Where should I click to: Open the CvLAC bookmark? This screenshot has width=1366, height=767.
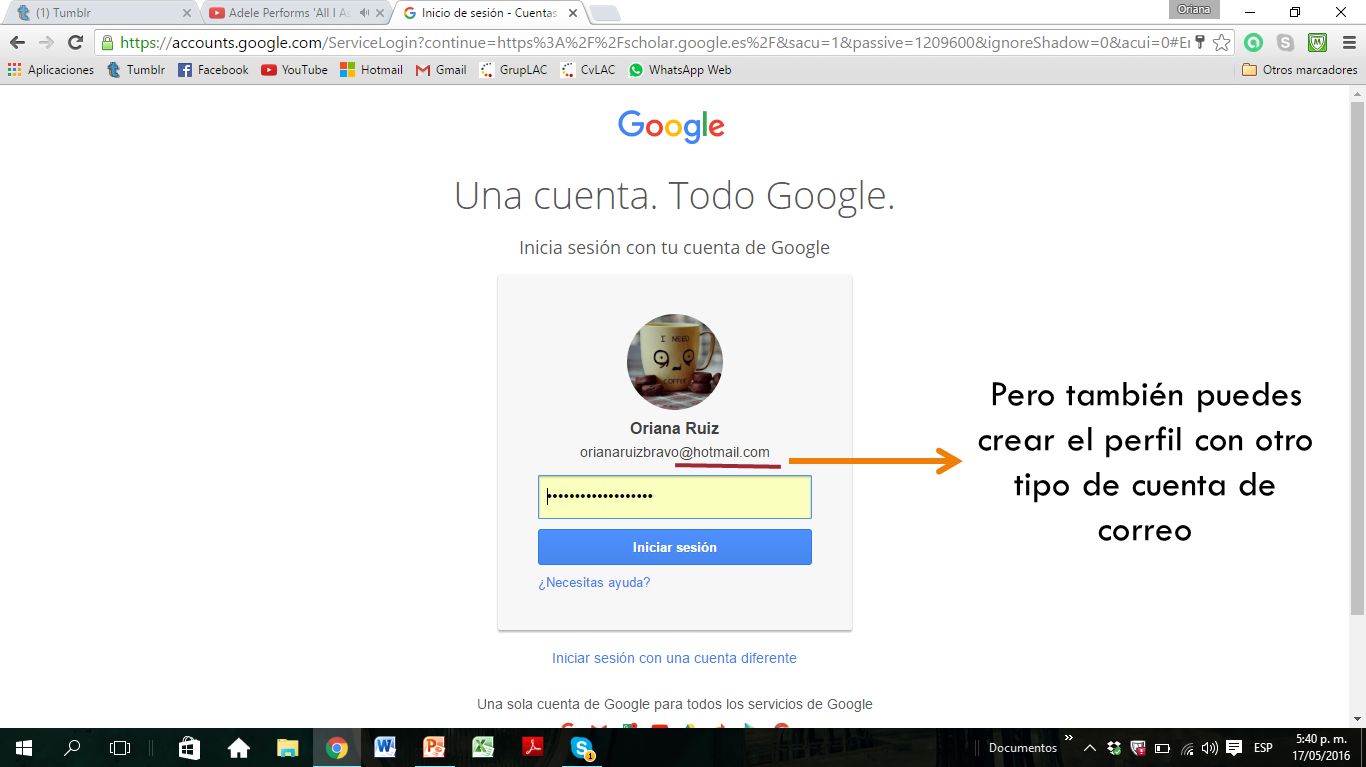[x=589, y=70]
